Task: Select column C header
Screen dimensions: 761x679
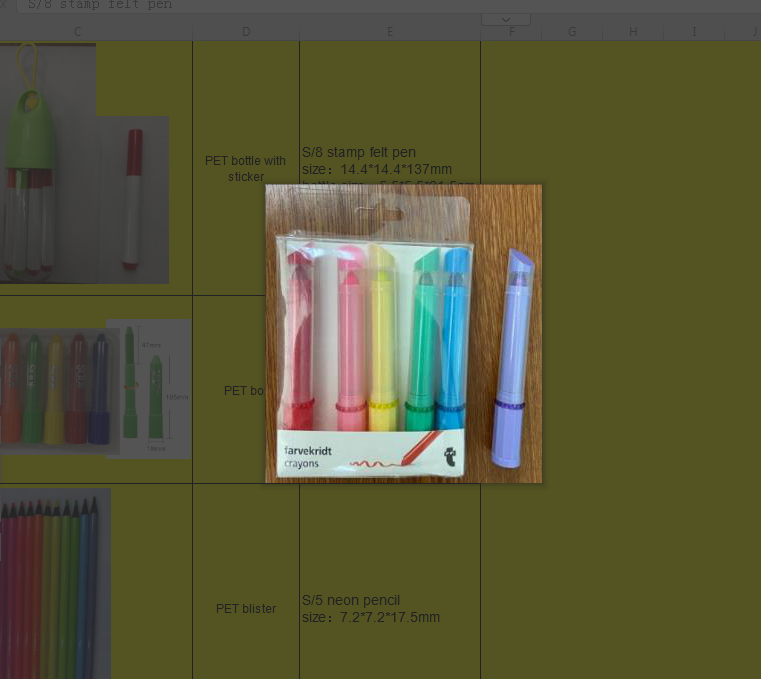Action: (78, 32)
